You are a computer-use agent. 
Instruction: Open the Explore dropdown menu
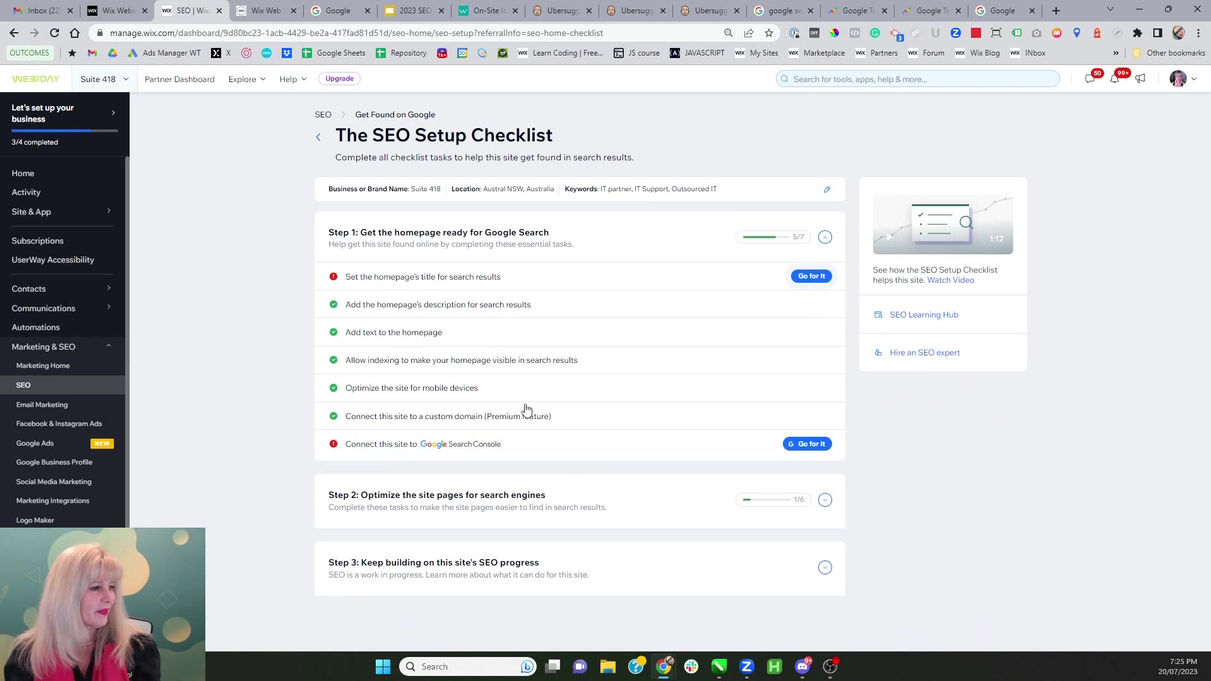coord(246,79)
